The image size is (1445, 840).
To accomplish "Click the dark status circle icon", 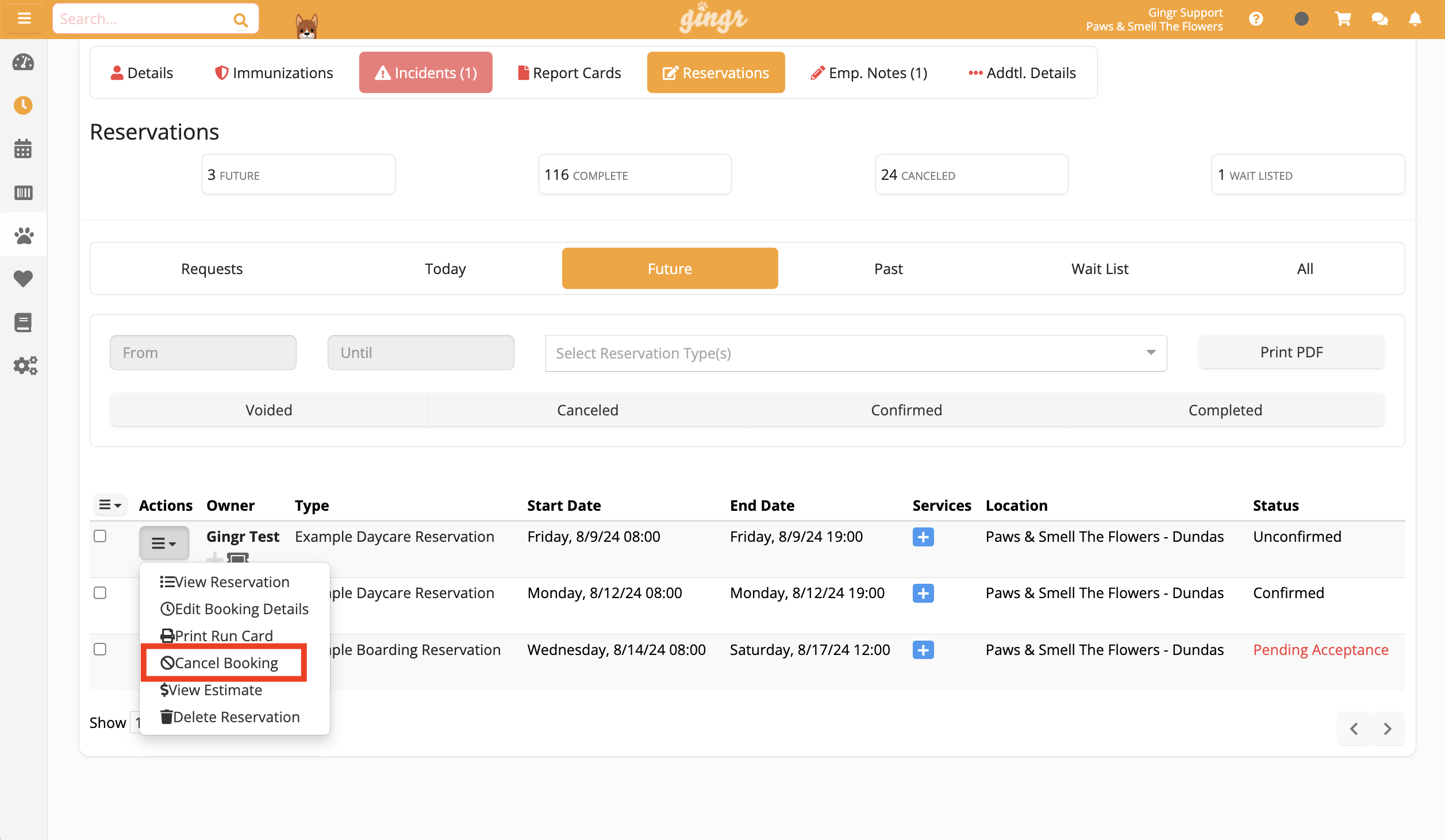I will [x=1301, y=19].
